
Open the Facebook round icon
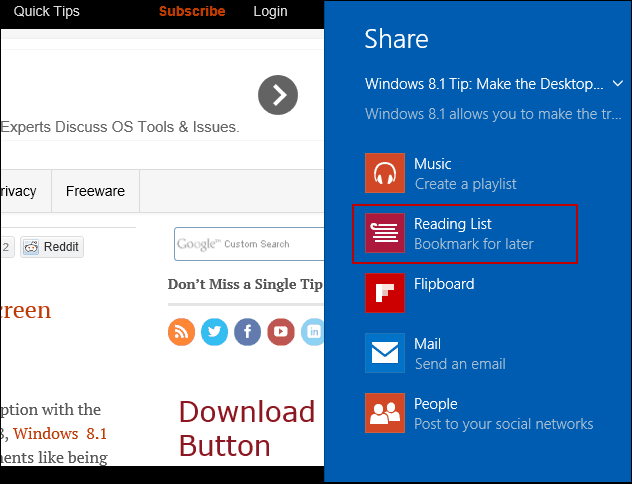coord(247,332)
